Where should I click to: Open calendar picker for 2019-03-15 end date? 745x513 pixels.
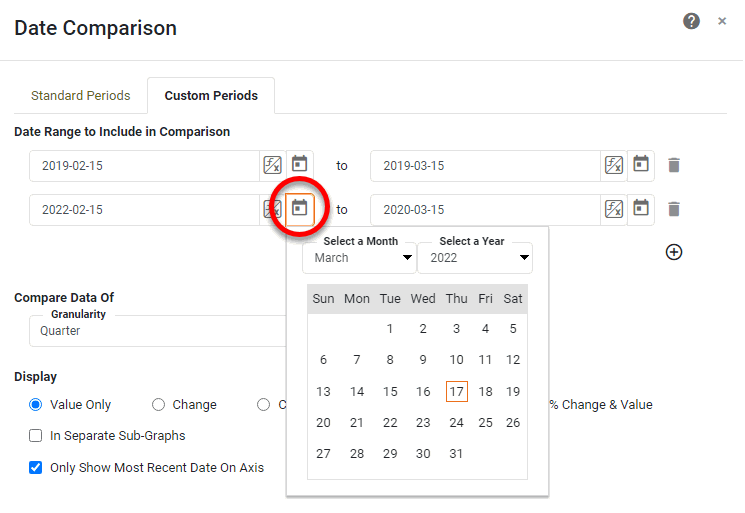pyautogui.click(x=641, y=165)
